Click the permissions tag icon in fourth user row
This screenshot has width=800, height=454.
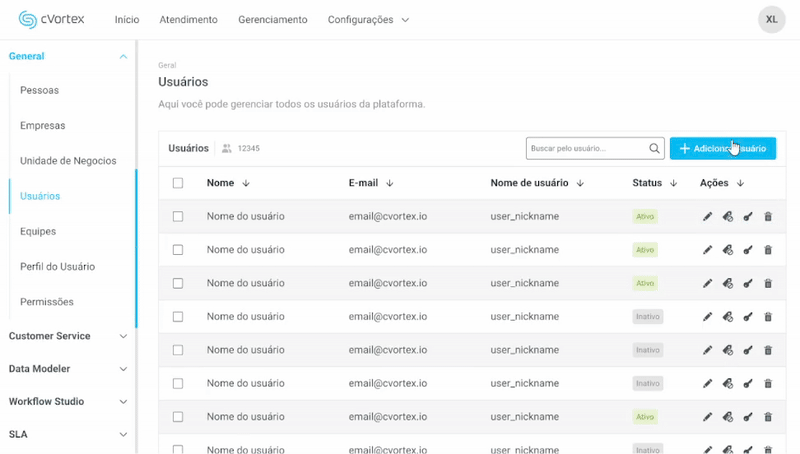click(728, 317)
